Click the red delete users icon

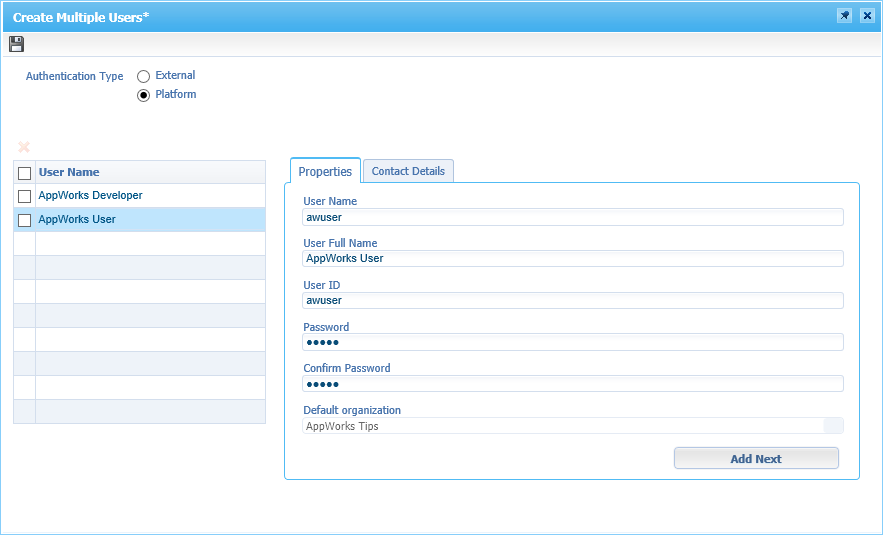coord(24,147)
